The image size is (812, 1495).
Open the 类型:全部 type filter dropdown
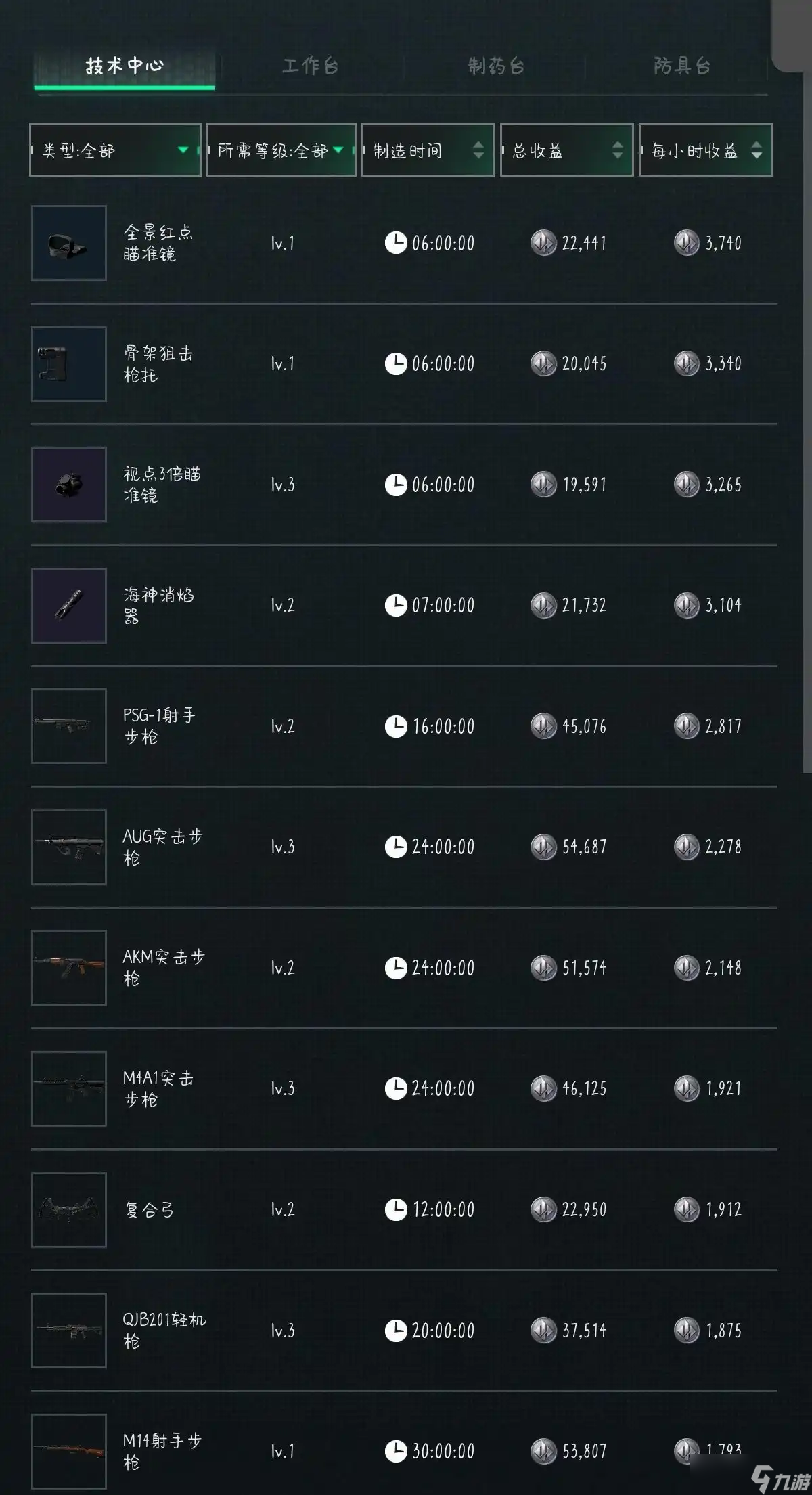coord(115,150)
